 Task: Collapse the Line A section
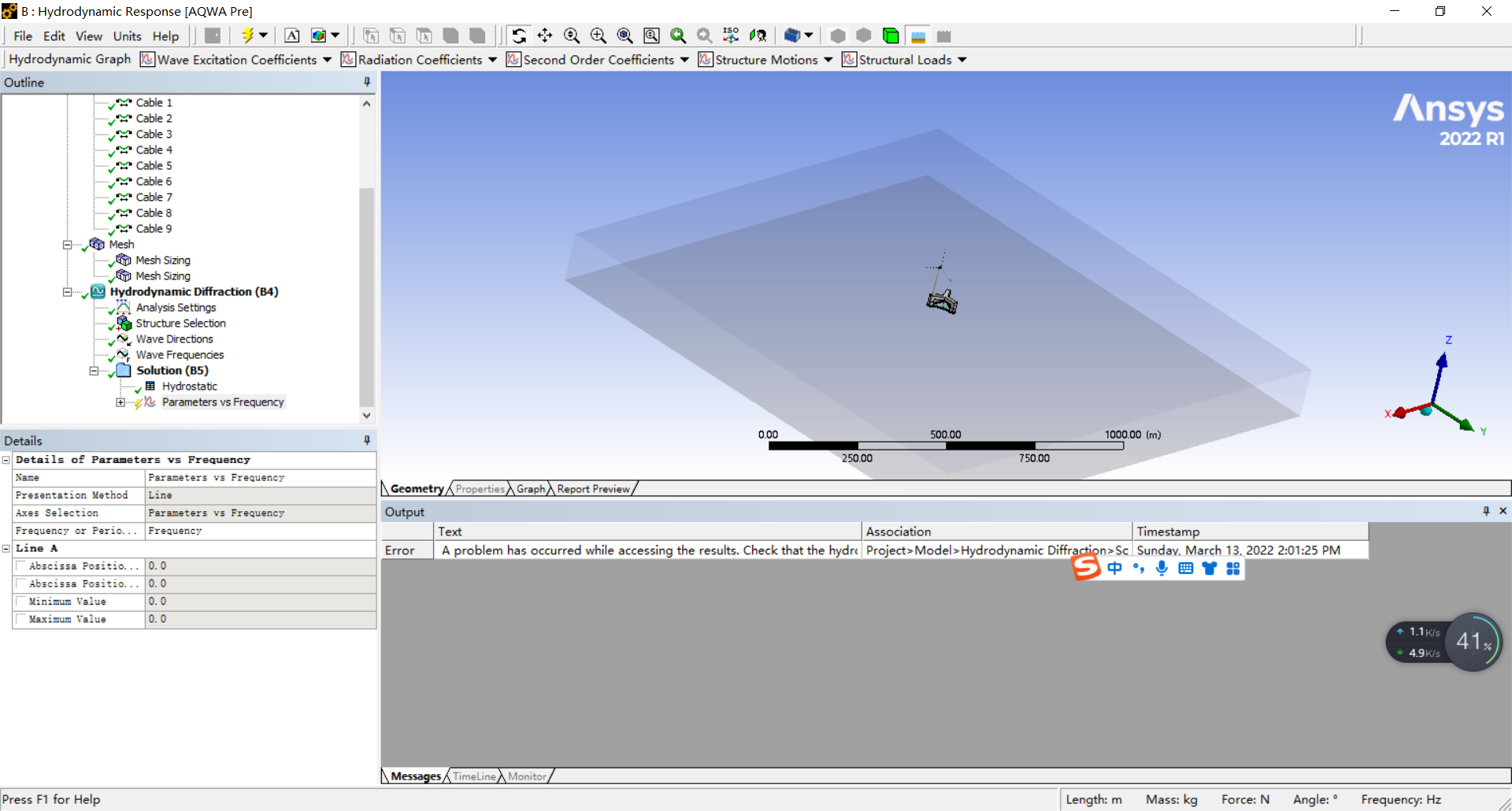[6, 549]
